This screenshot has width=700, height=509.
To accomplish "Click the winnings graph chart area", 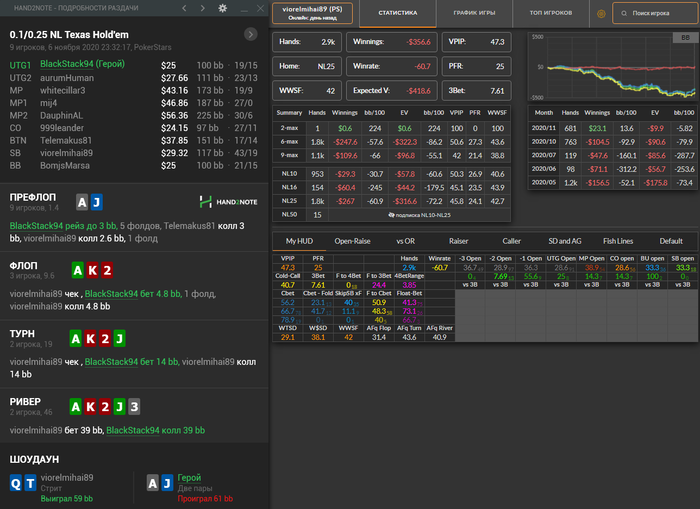I will (612, 67).
